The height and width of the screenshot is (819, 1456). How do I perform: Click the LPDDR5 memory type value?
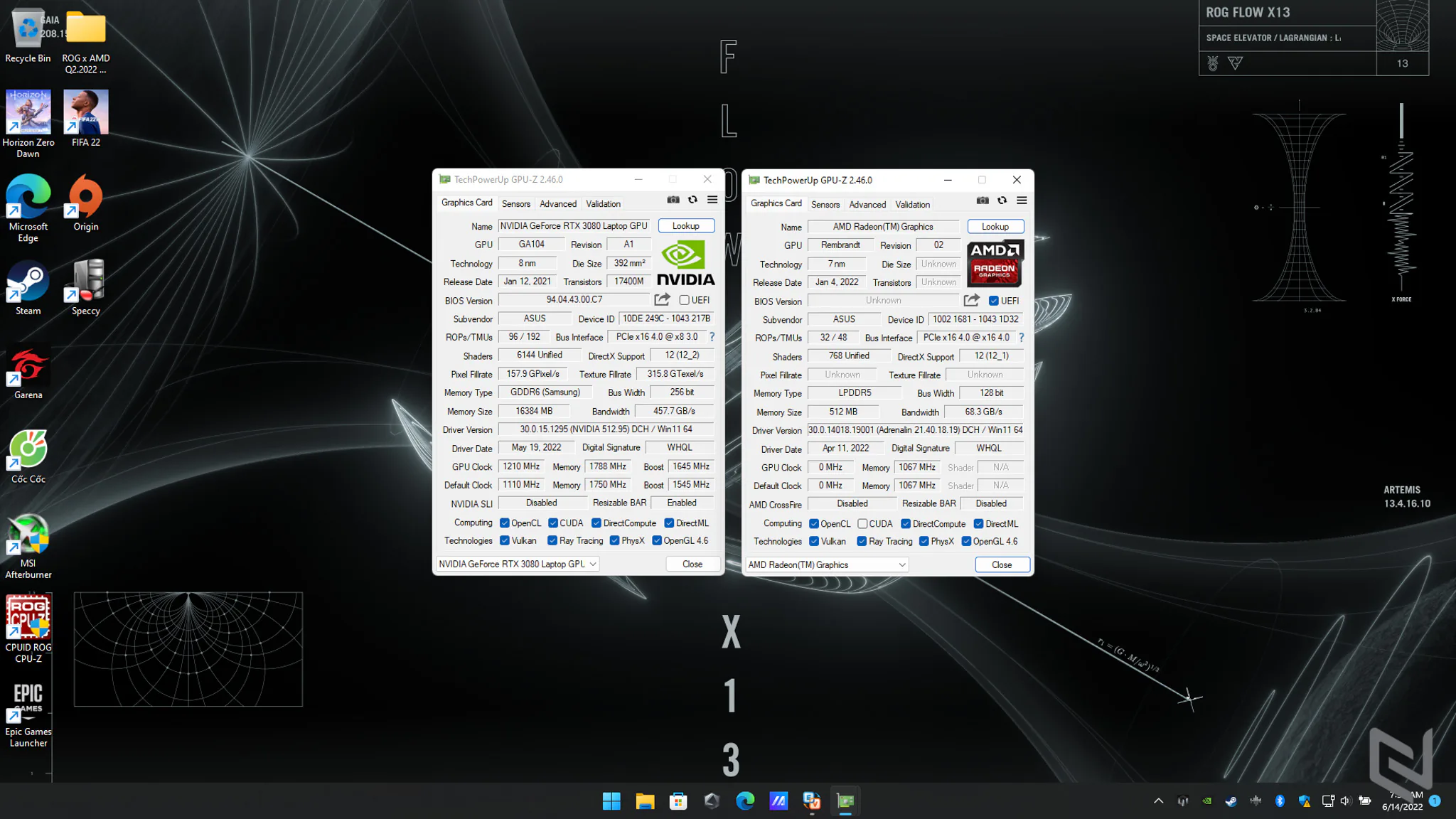(x=855, y=393)
